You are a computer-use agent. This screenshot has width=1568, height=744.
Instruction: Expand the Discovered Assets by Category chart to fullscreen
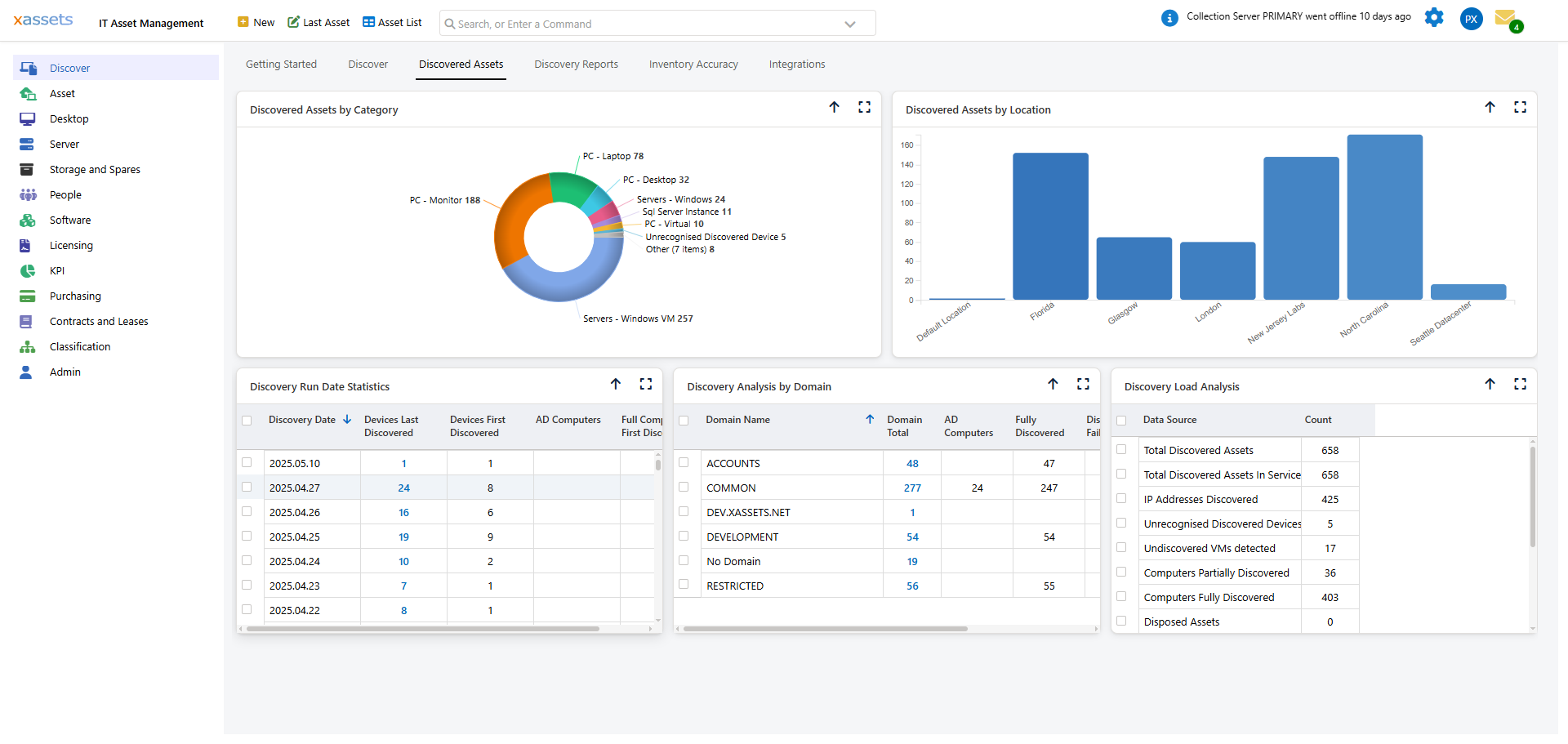point(864,107)
